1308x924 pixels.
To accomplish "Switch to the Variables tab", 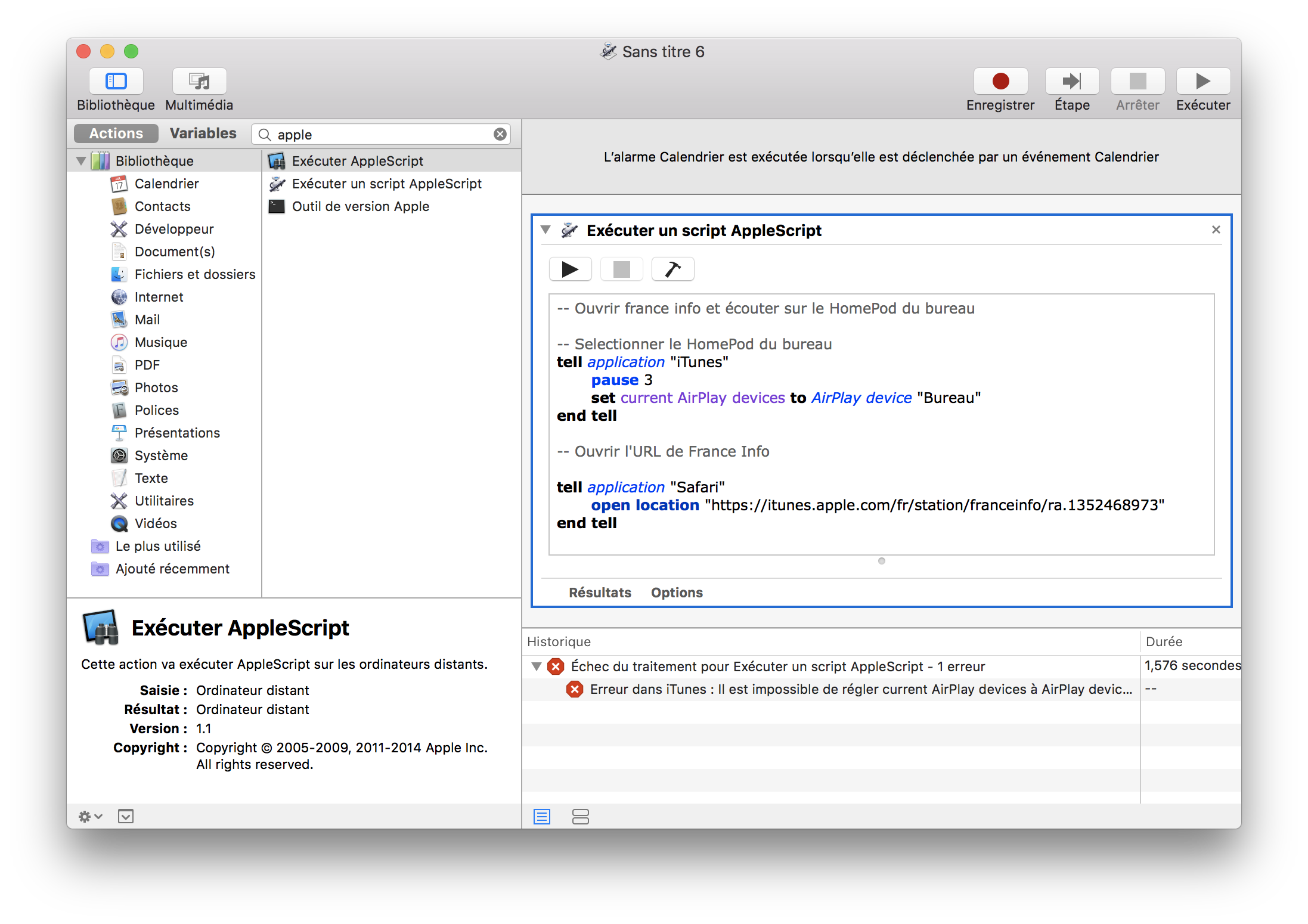I will pos(203,133).
